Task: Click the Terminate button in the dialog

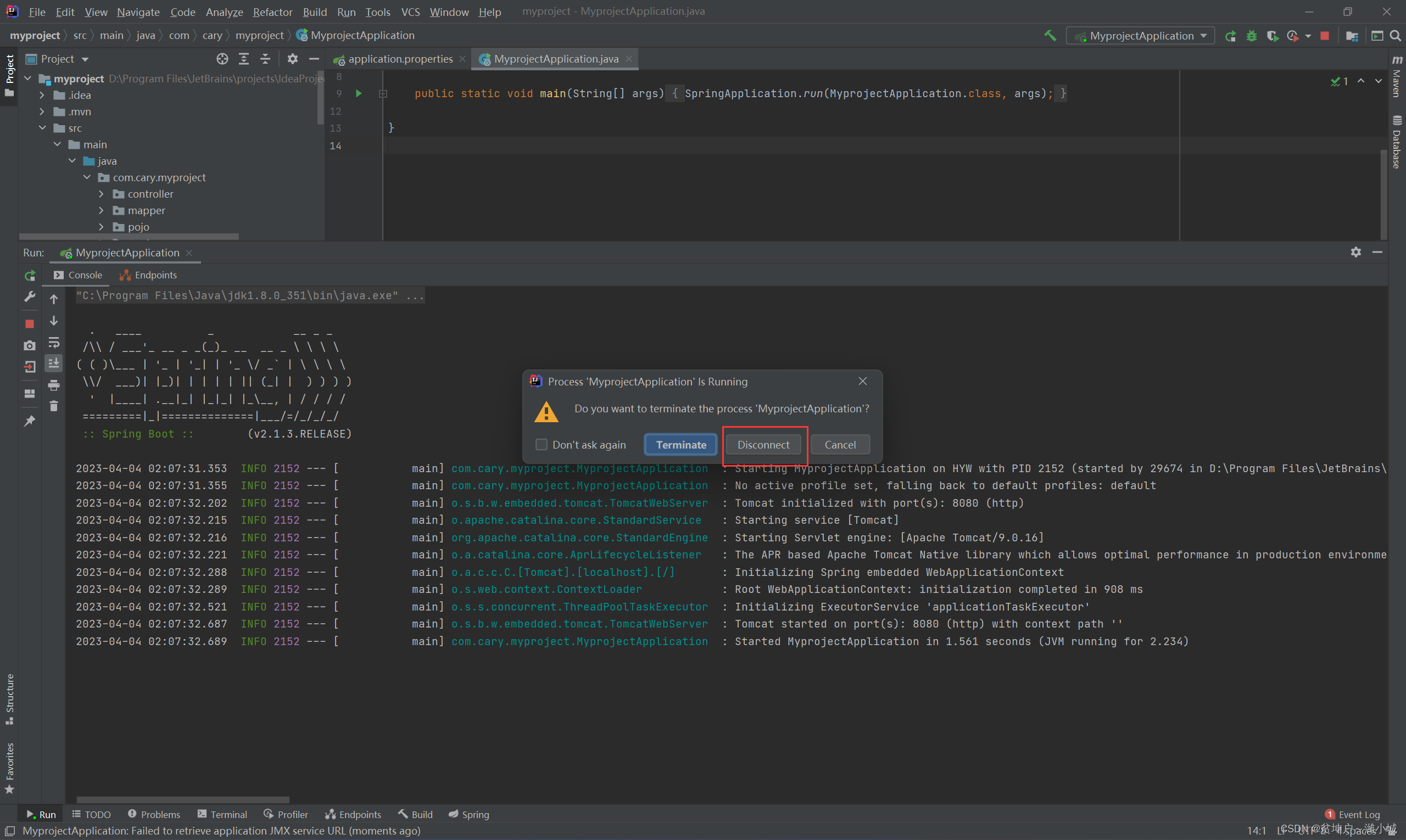Action: tap(680, 445)
